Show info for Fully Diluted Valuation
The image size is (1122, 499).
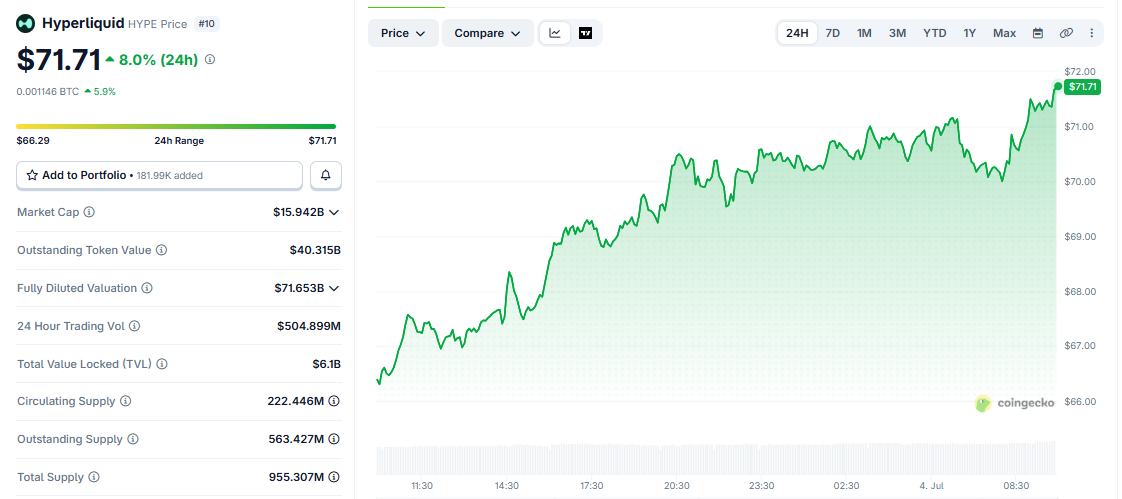click(x=147, y=289)
